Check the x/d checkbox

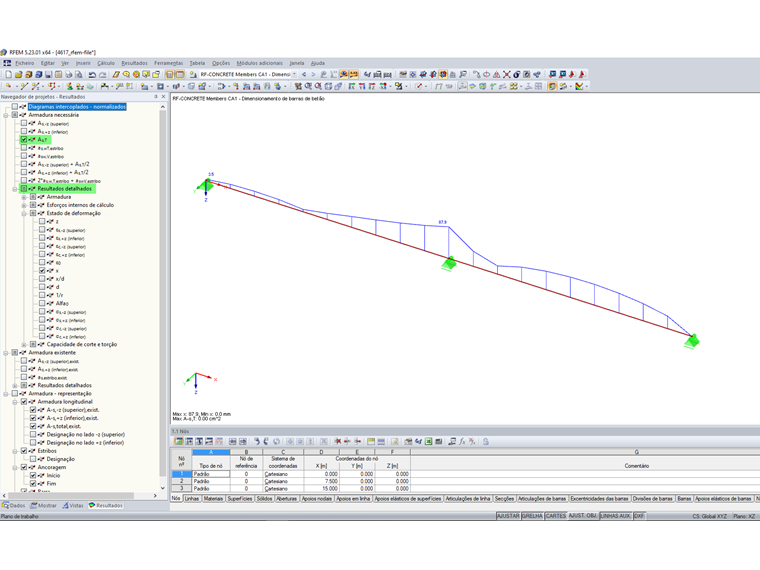pos(42,279)
